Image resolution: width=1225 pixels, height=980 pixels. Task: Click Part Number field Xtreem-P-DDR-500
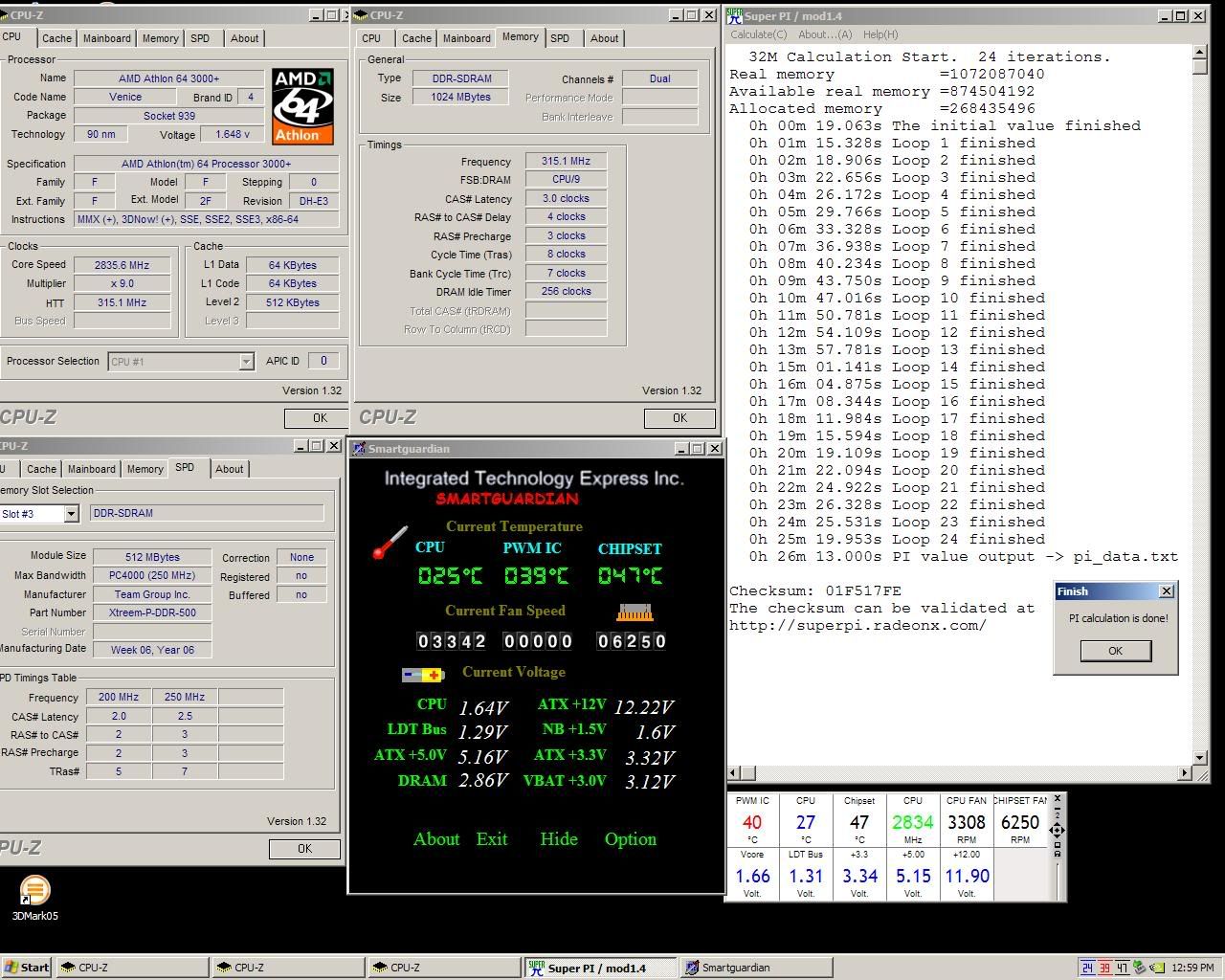(x=151, y=612)
